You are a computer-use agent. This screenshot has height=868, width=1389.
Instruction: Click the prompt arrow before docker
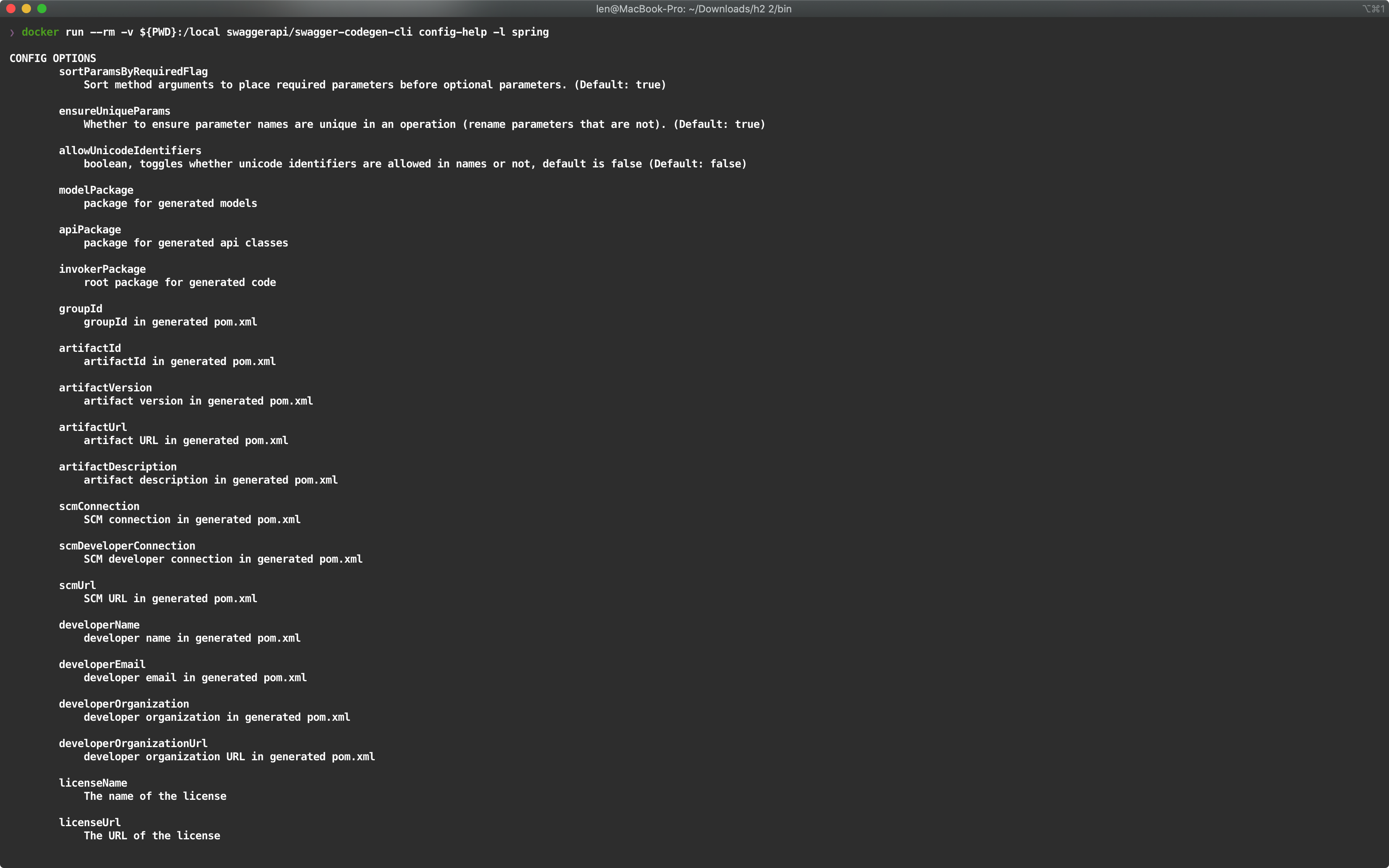click(12, 33)
